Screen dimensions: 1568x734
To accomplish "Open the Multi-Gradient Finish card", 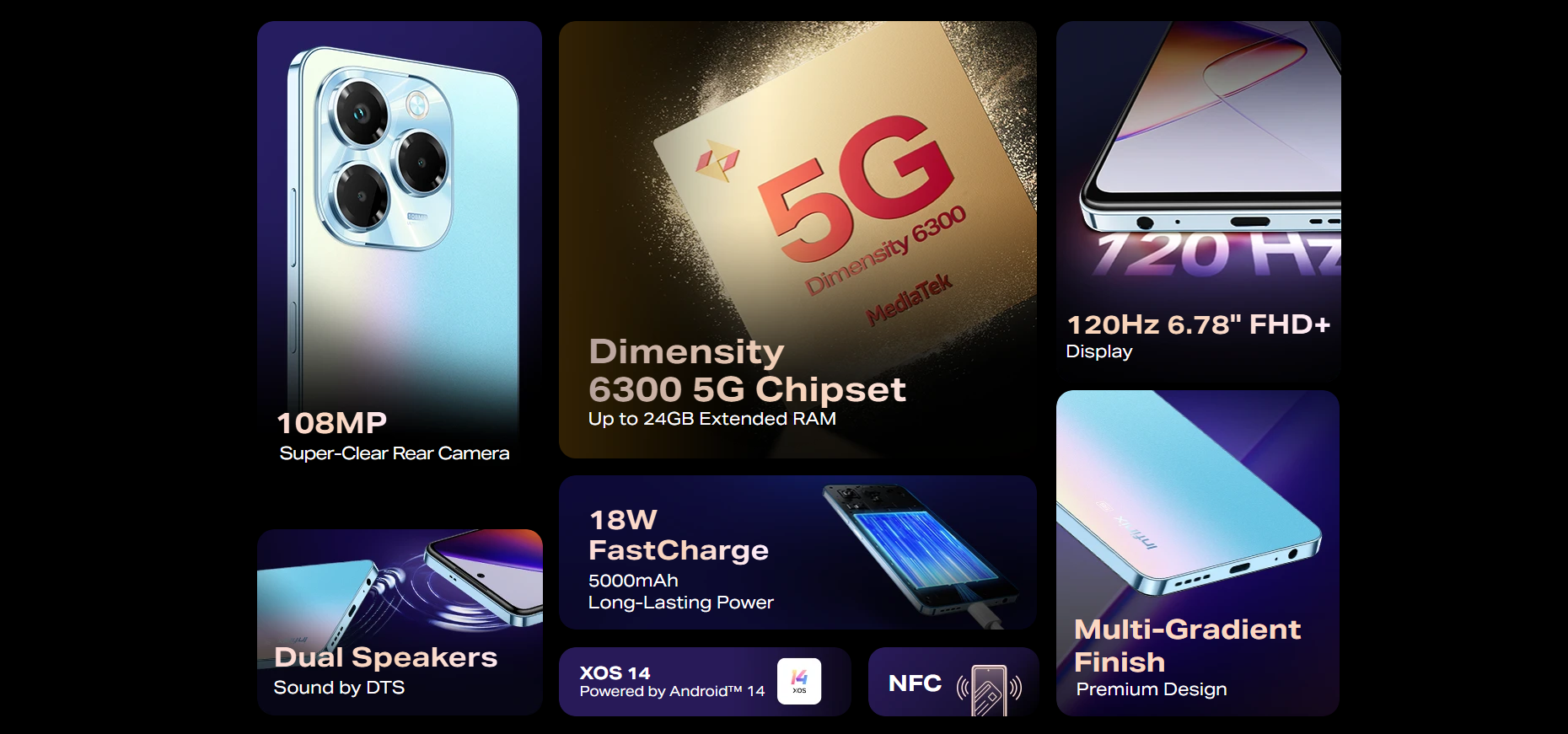I will (x=1198, y=553).
